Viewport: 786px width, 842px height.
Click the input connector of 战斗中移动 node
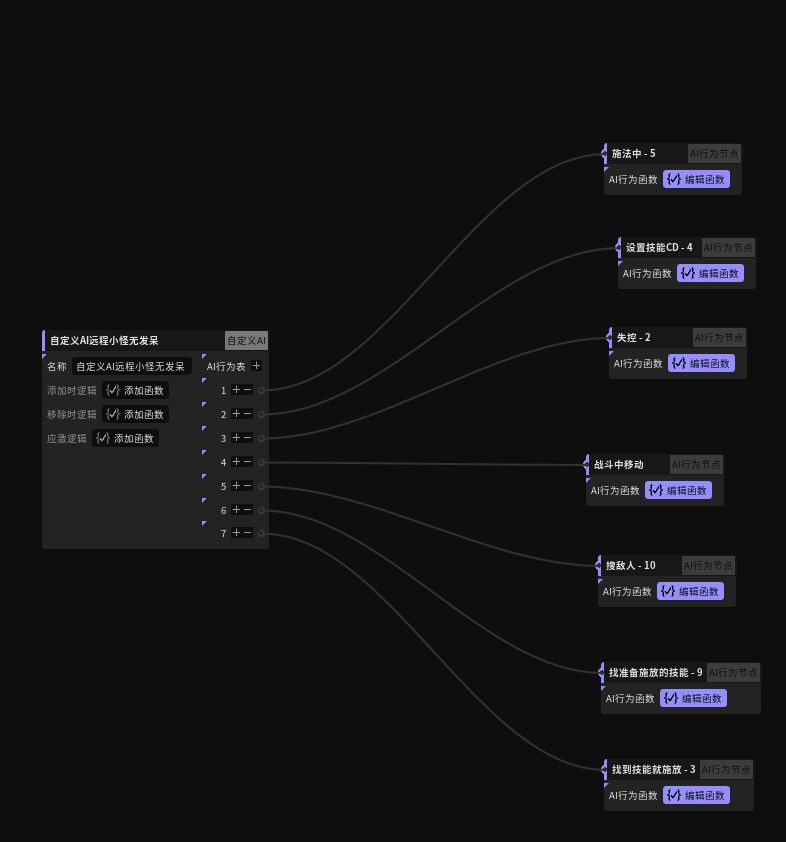[x=586, y=464]
